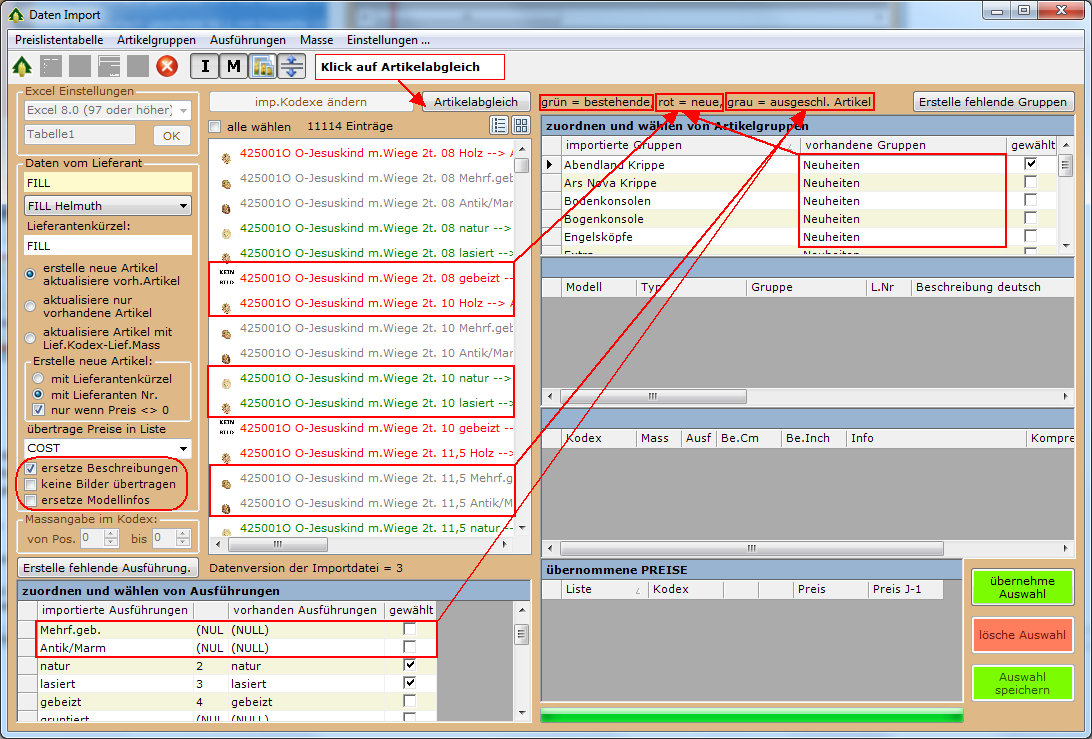Screen dimensions: 1092x739
Task: Switch to grid tile view icon
Action: pyautogui.click(x=521, y=125)
